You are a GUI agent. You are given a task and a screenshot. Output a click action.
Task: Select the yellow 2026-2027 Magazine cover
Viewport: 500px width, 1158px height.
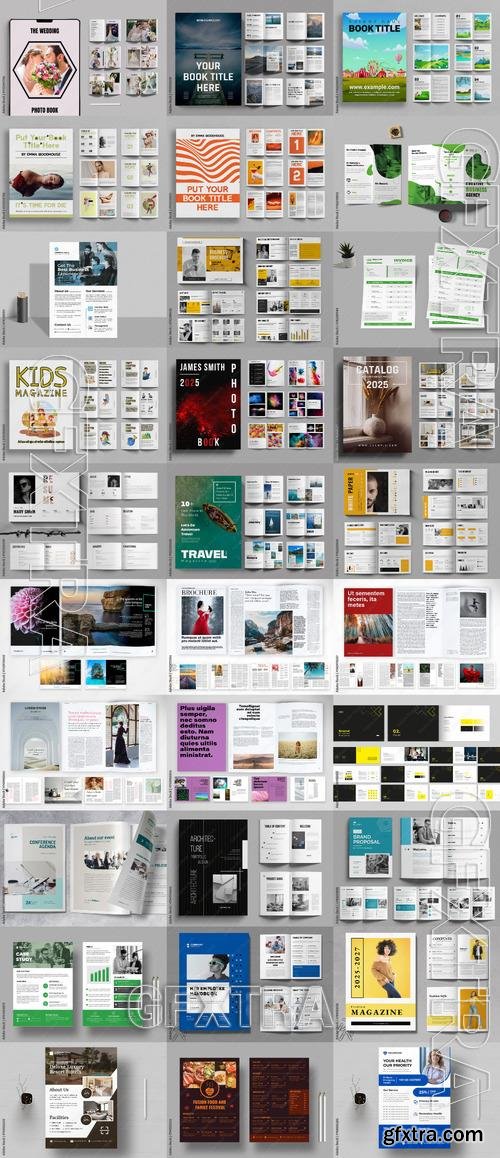(x=380, y=981)
